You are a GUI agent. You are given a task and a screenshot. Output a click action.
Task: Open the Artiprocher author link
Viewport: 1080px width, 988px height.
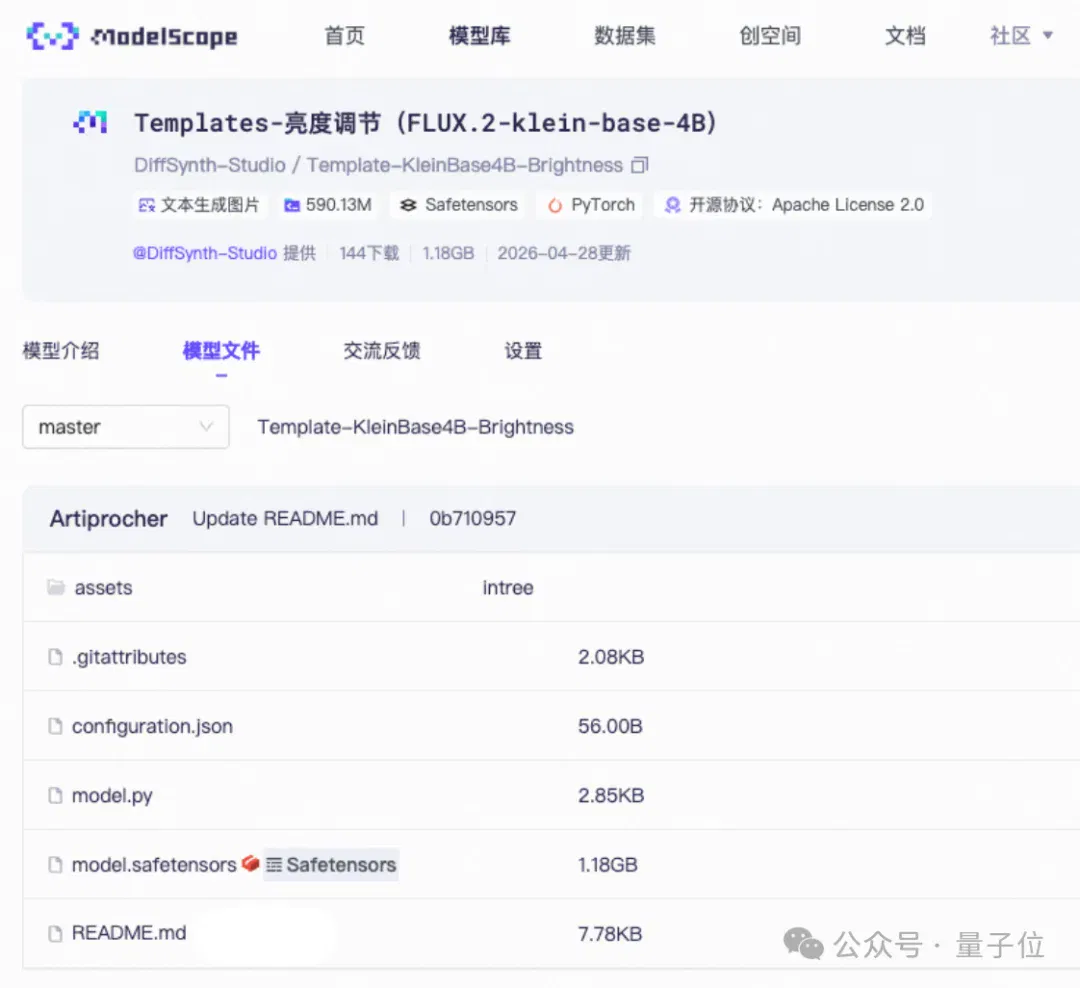coord(108,519)
